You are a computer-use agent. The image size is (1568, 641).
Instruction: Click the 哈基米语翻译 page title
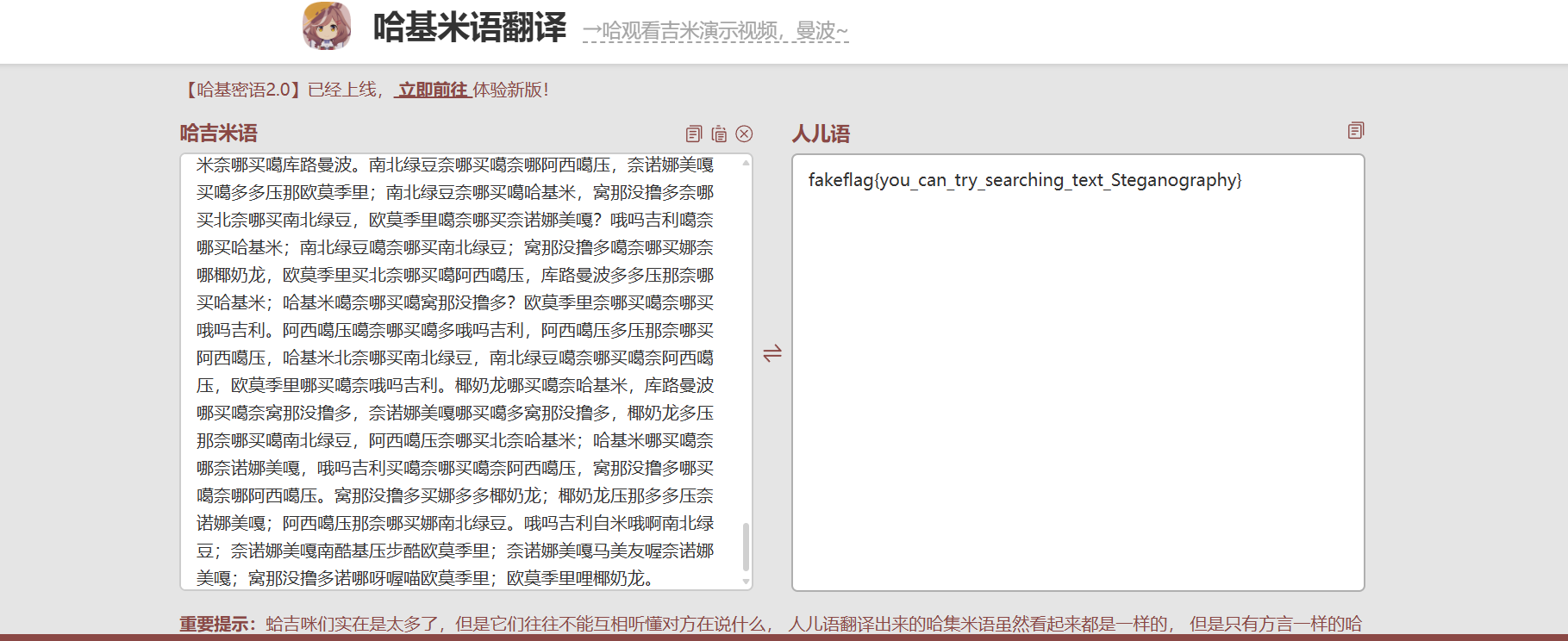click(x=470, y=28)
